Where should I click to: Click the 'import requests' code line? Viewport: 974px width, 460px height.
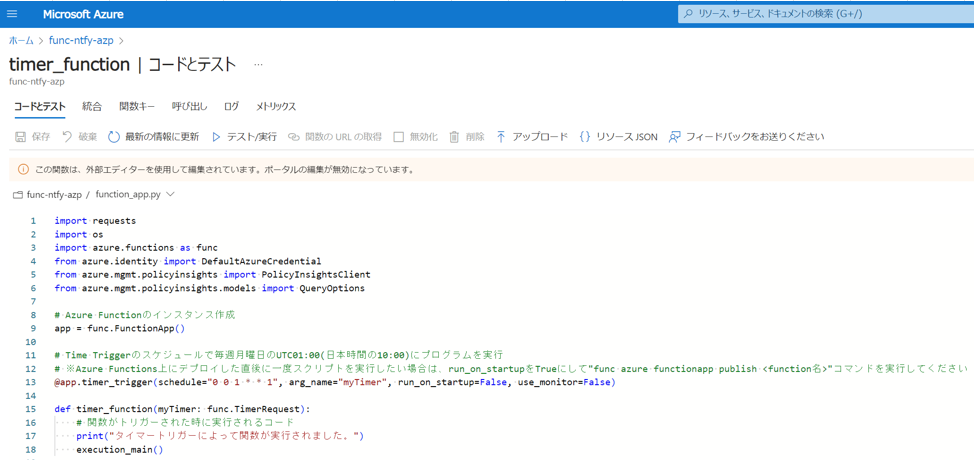[x=95, y=220]
